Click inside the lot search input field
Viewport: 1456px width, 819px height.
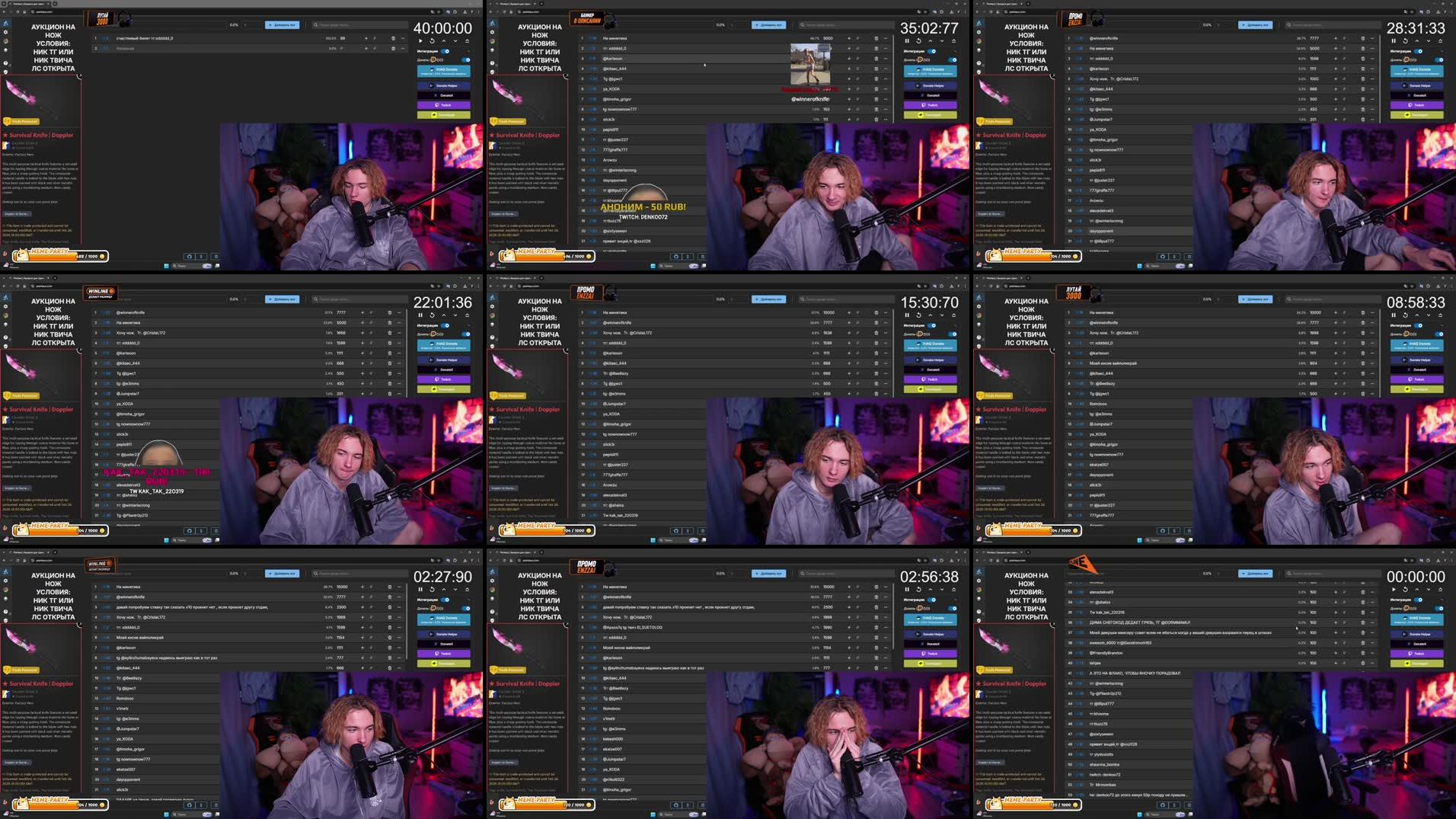pos(358,24)
